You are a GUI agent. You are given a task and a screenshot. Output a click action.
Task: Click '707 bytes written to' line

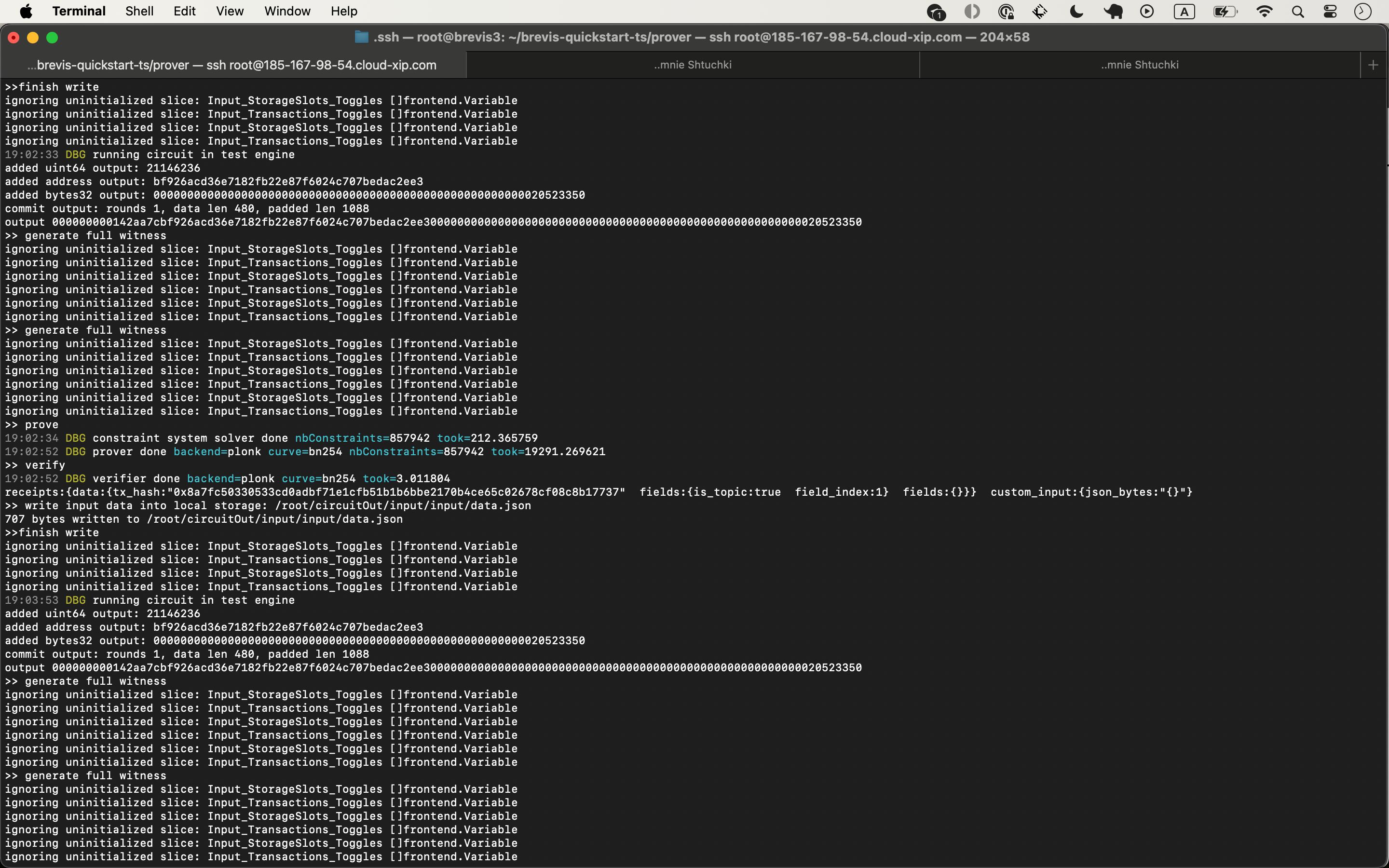pos(204,519)
